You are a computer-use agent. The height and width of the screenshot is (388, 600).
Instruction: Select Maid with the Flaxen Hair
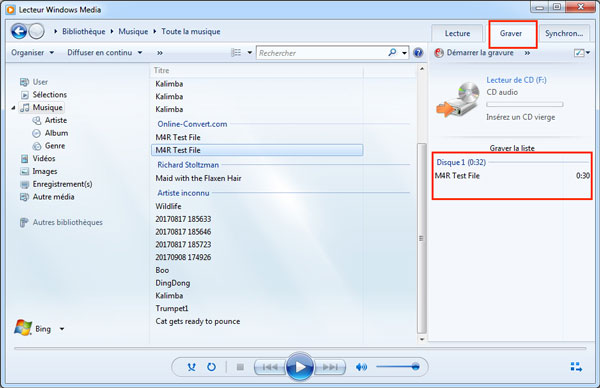198,178
